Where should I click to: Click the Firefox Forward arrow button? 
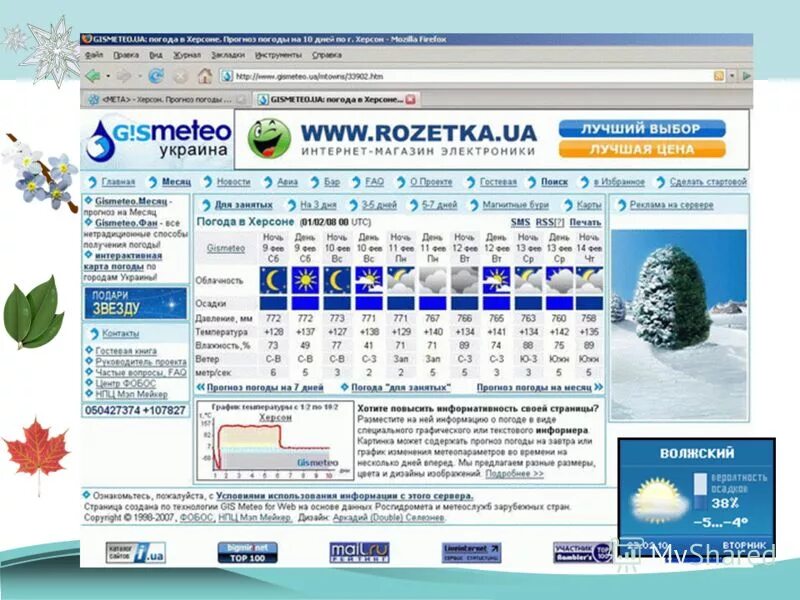click(x=124, y=76)
